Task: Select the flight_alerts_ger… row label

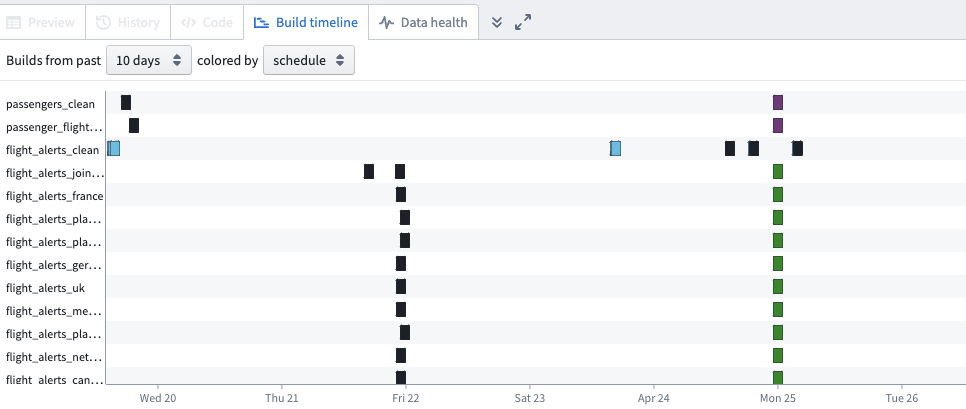Action: 54,265
